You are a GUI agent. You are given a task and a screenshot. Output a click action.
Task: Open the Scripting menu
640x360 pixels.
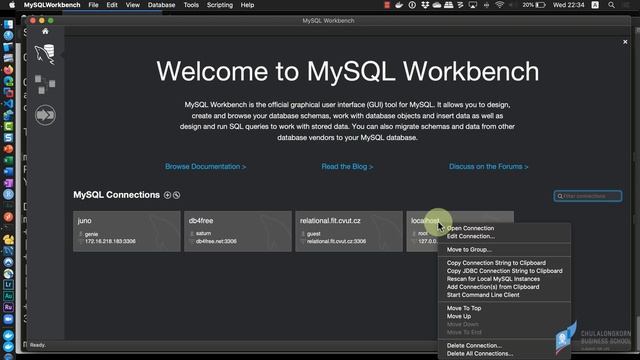pyautogui.click(x=220, y=5)
